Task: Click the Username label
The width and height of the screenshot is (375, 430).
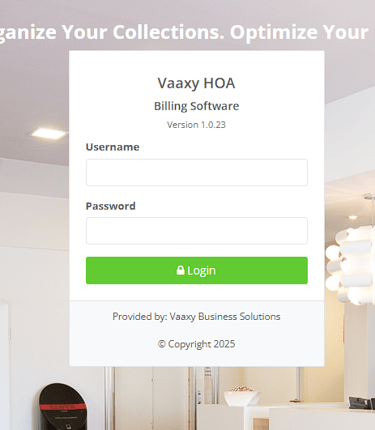Action: pos(112,147)
